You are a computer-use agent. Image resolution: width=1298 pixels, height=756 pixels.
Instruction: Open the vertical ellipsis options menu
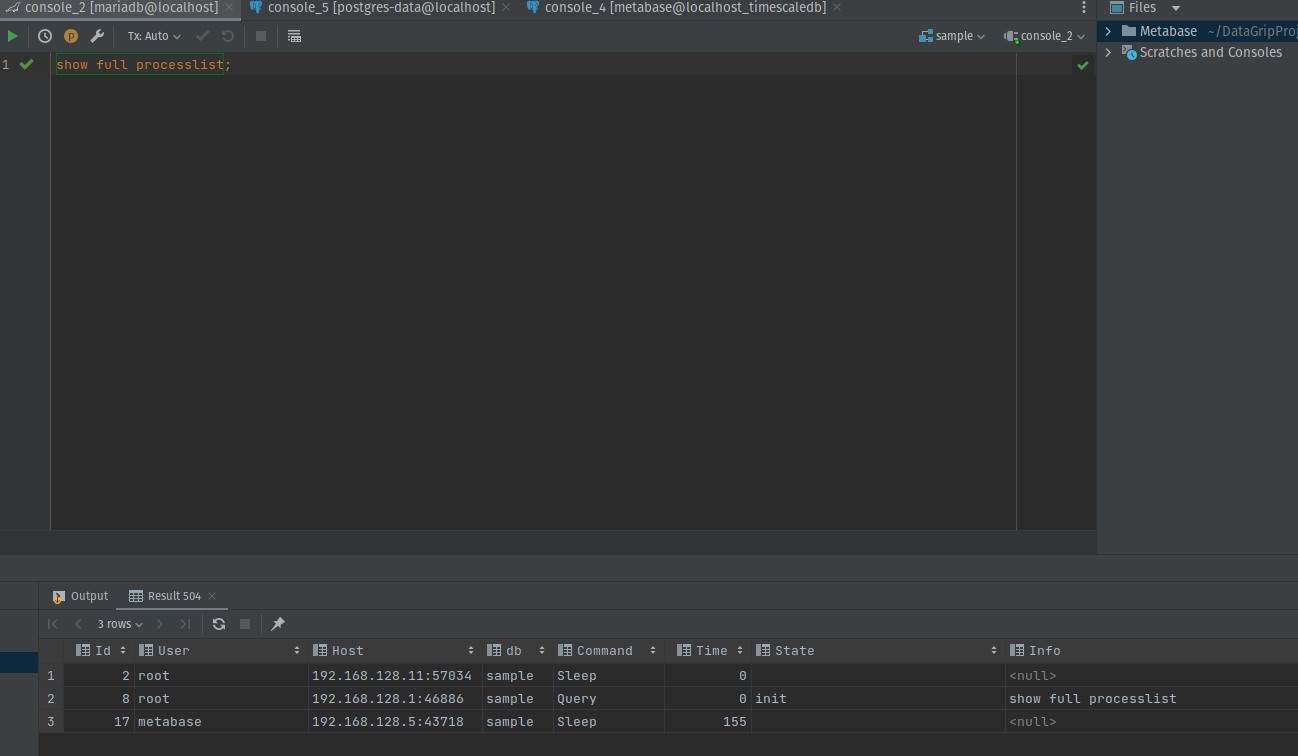1083,8
